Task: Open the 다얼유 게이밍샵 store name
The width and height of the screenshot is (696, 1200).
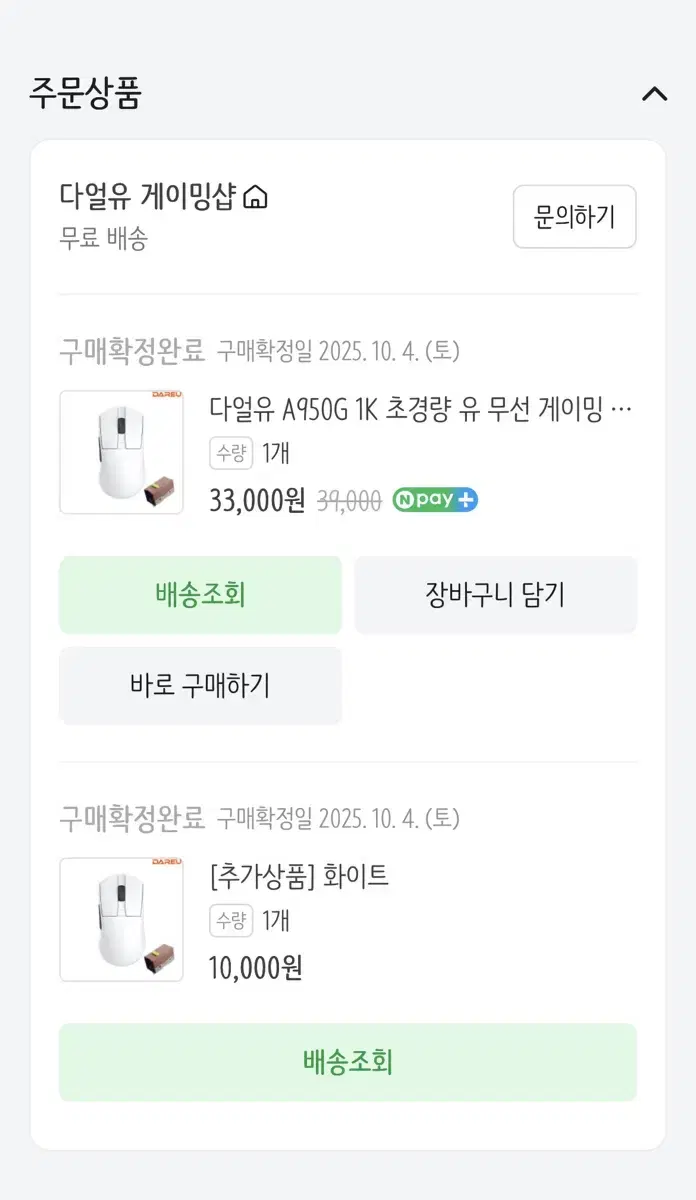Action: (146, 197)
